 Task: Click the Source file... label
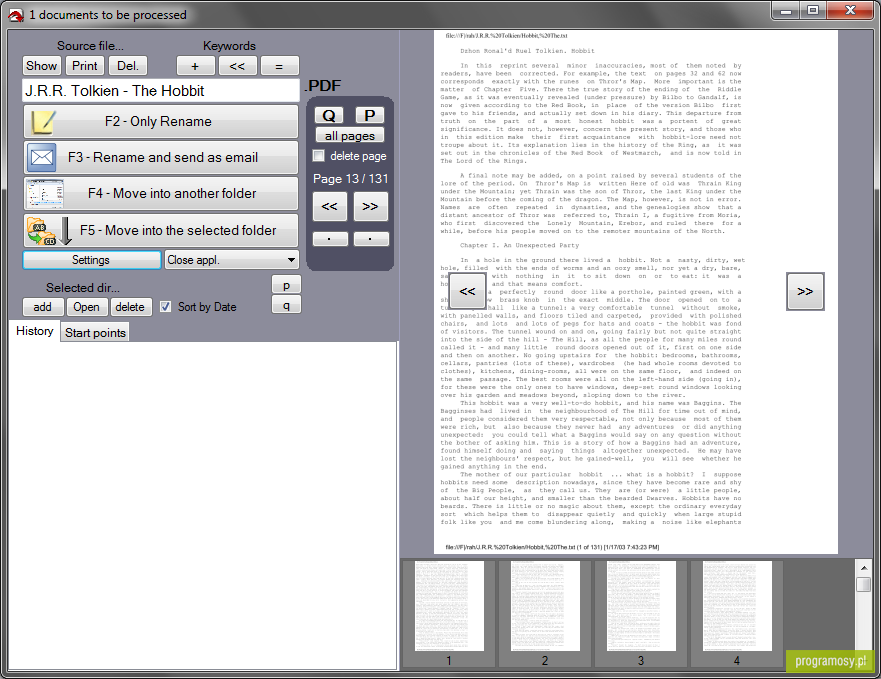90,46
